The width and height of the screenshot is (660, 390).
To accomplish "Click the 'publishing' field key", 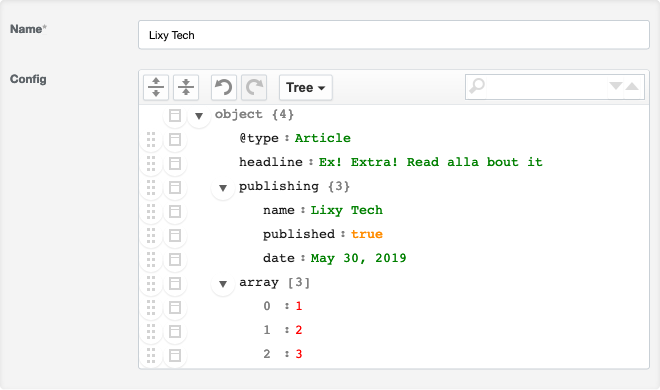I will coord(279,186).
